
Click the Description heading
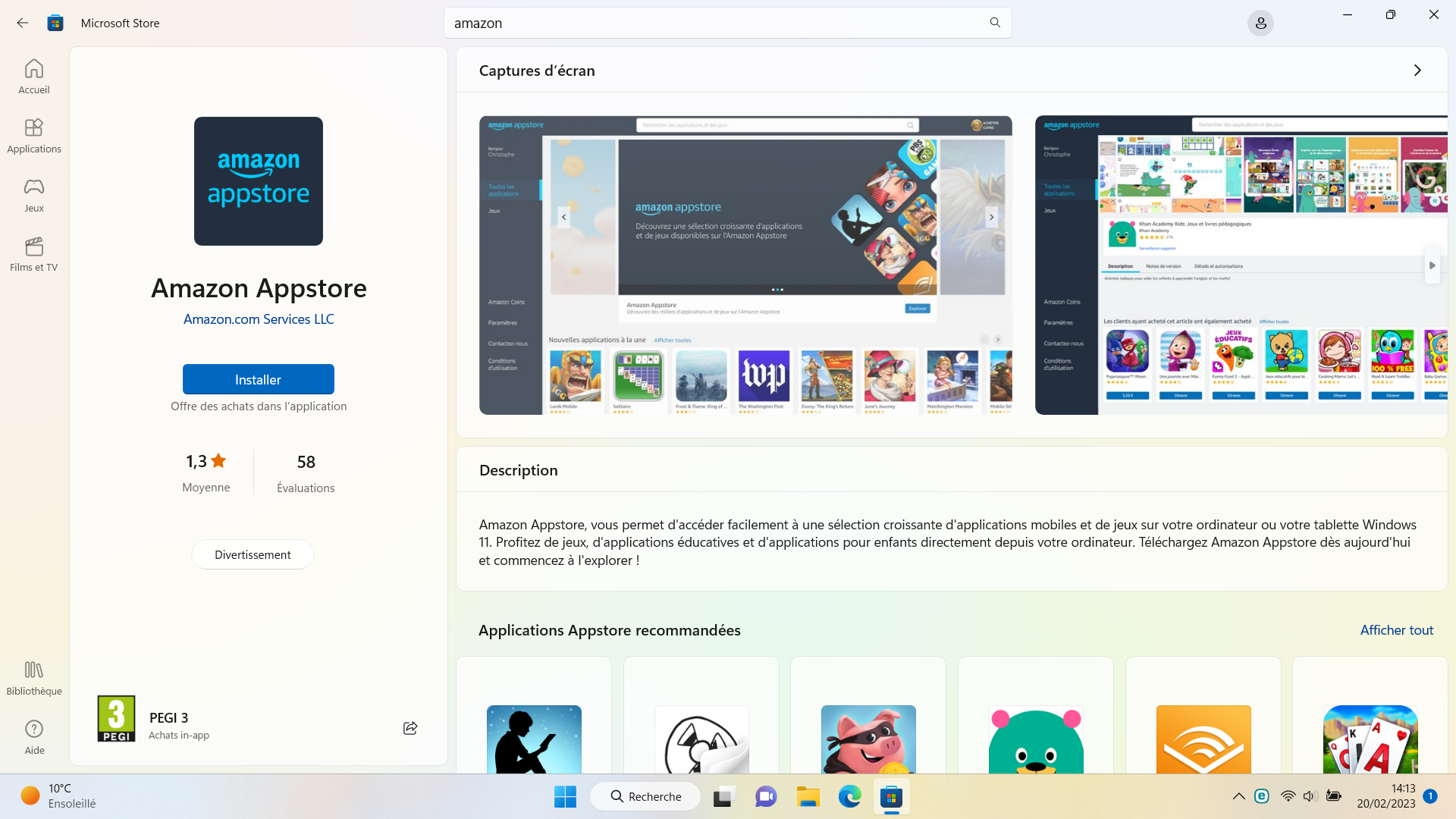(519, 470)
